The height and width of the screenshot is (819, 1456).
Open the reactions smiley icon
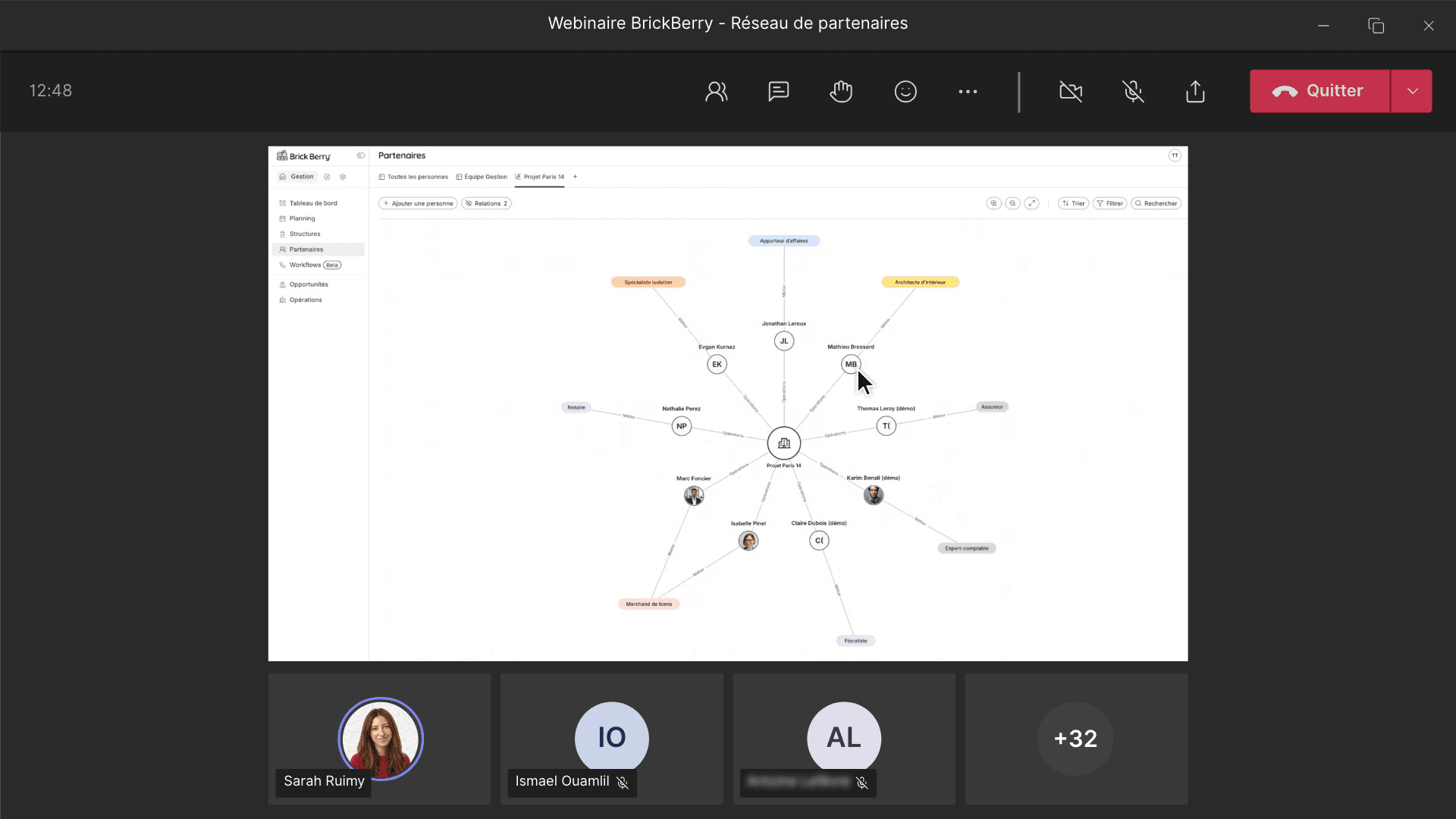[905, 91]
